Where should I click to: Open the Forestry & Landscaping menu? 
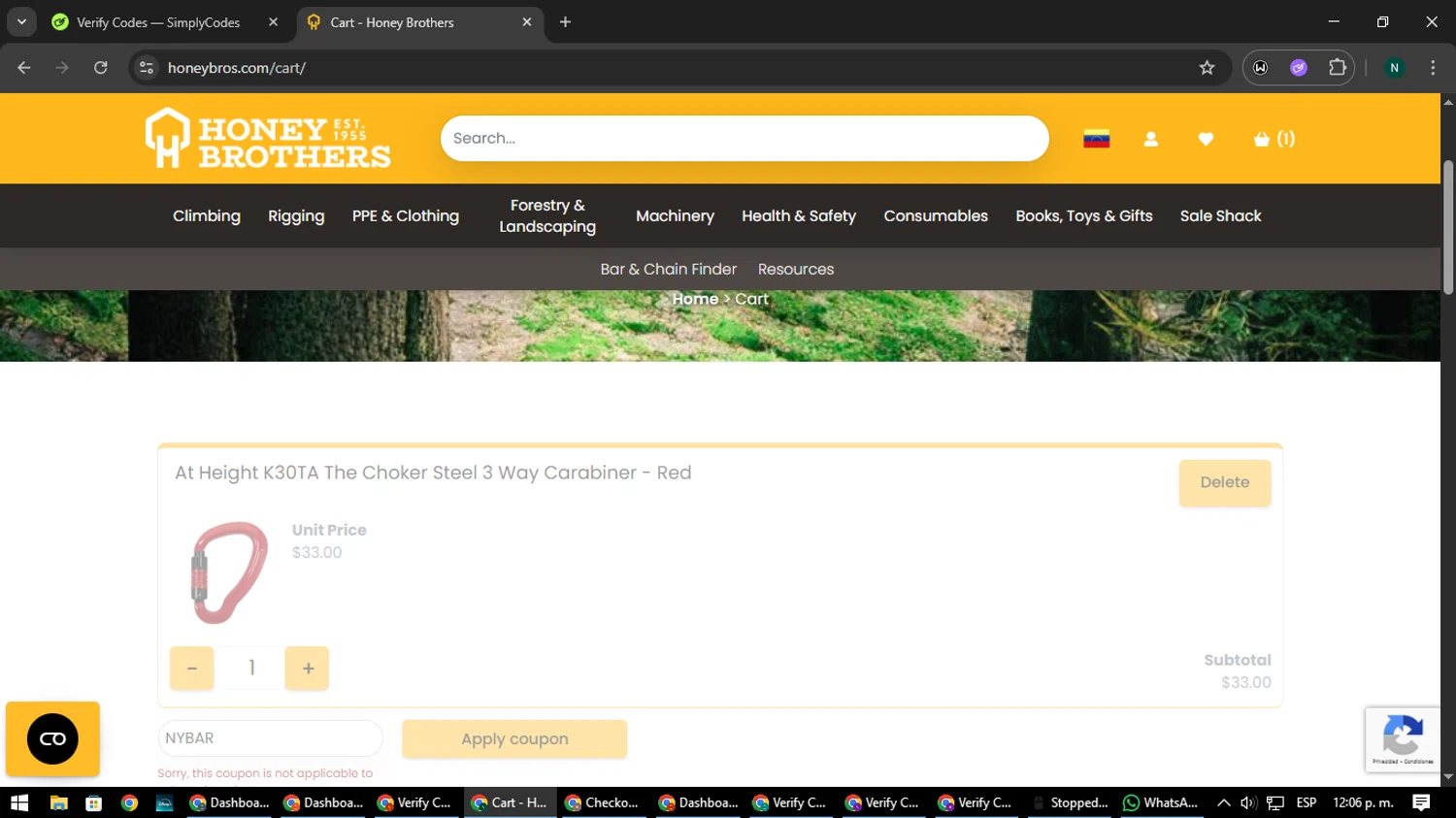coord(547,215)
